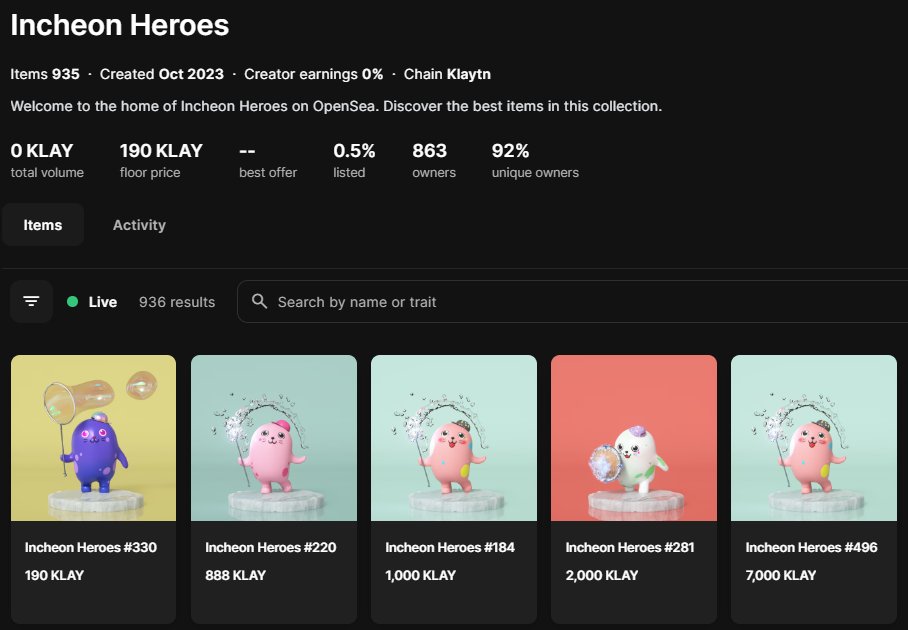
Task: Open the Incheon Heroes #184 thumbnail image
Action: 454,438
